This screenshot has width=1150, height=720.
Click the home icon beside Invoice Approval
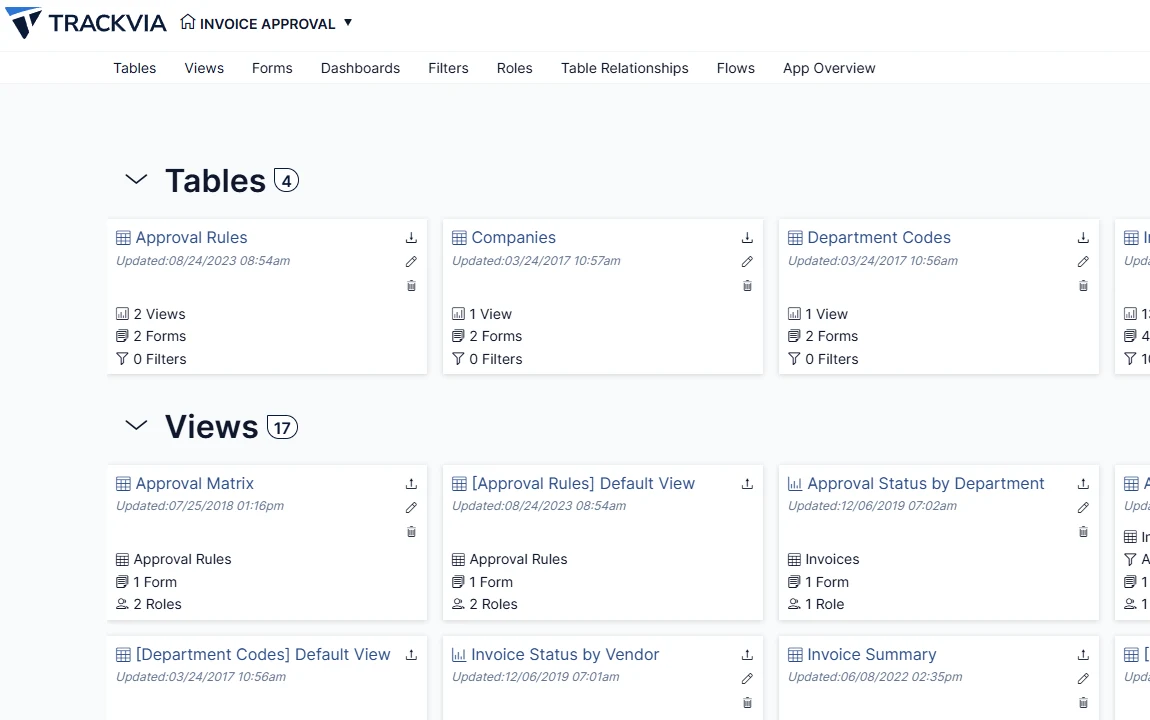pos(188,22)
